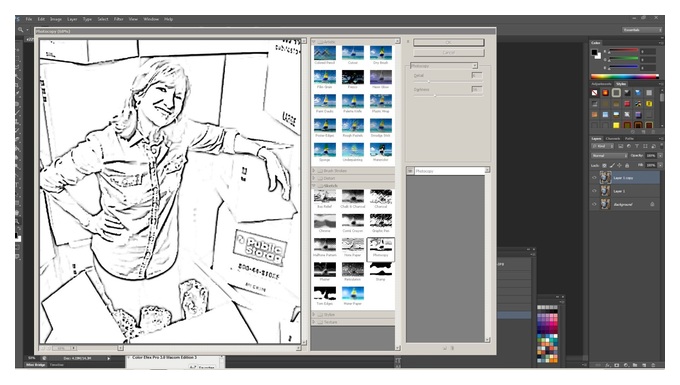Open the File menu
The image size is (680, 385).
[29, 19]
